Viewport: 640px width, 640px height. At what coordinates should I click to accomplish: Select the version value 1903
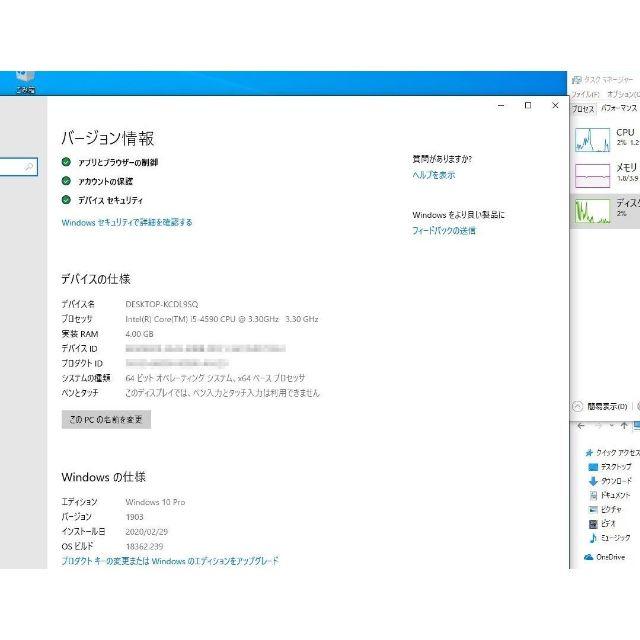point(134,517)
